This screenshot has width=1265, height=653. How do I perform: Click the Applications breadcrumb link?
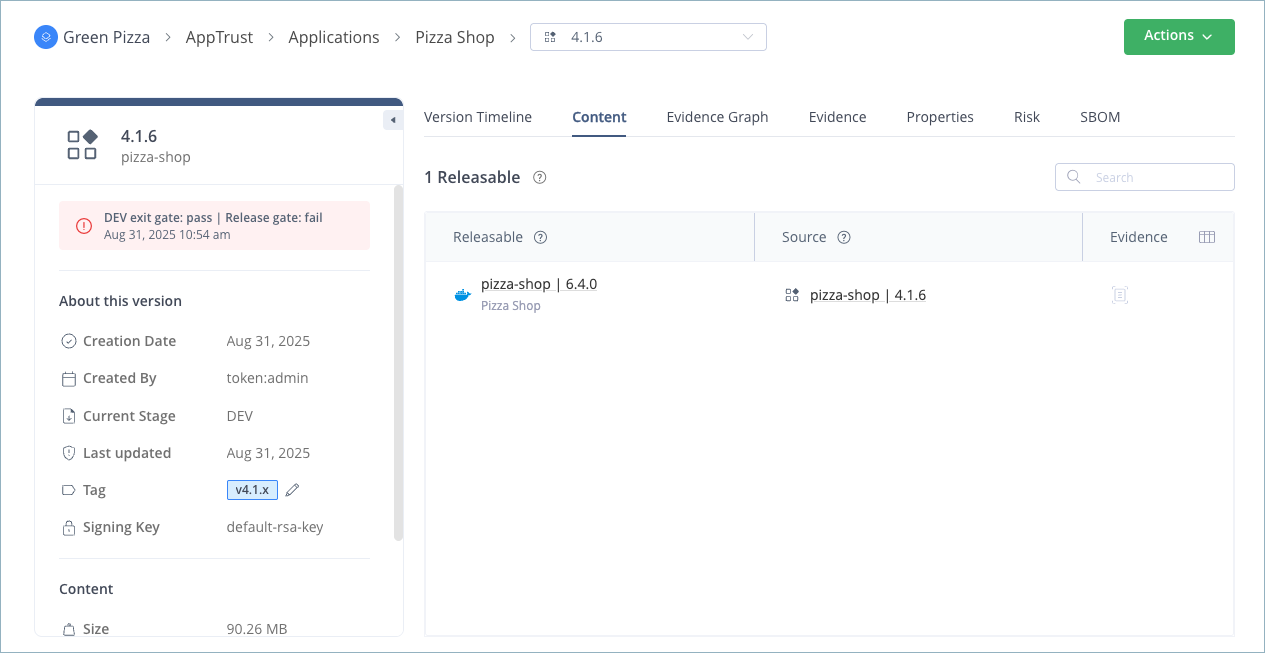coord(334,37)
